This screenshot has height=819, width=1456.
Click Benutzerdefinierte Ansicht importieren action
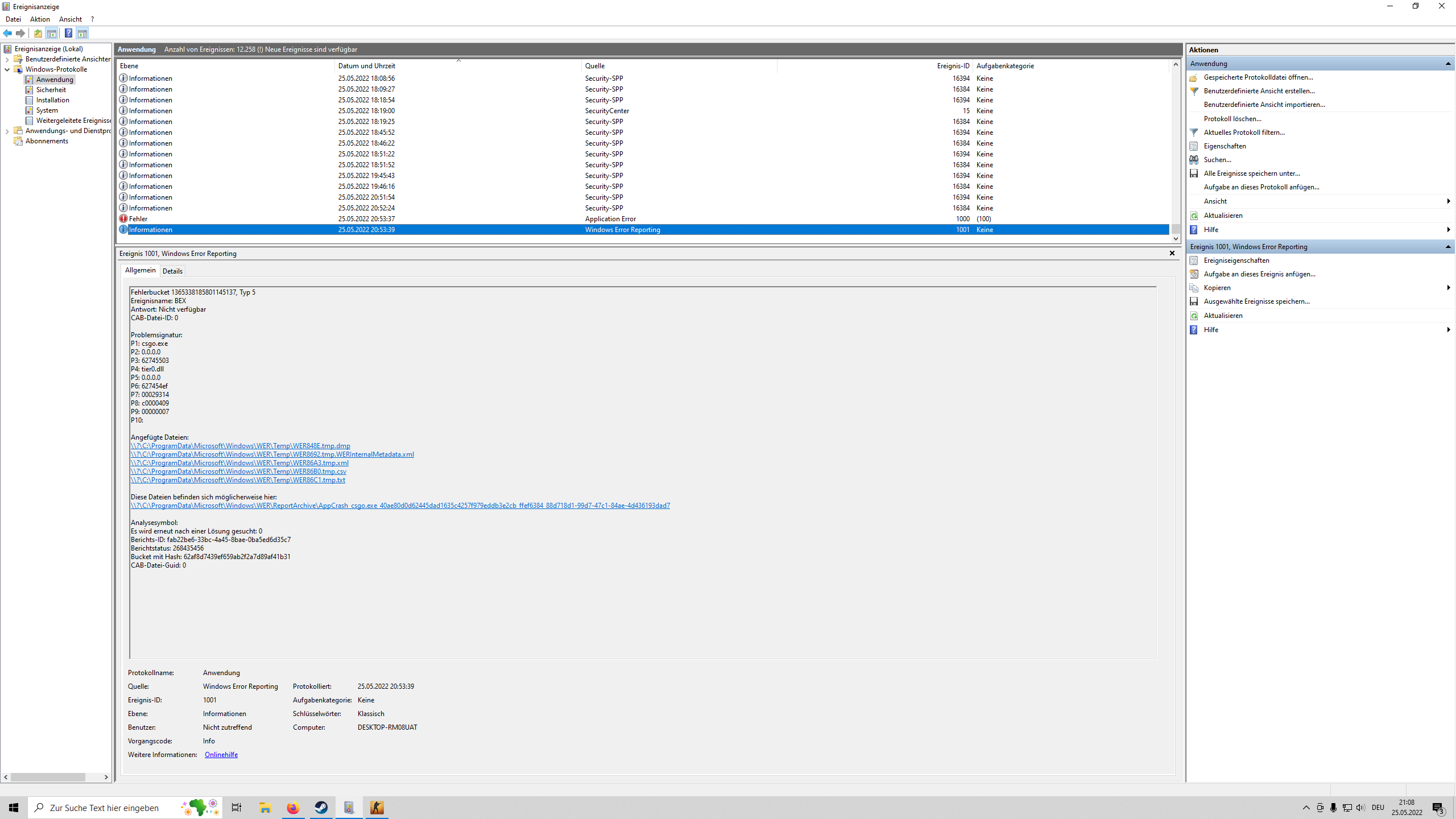click(x=1264, y=105)
